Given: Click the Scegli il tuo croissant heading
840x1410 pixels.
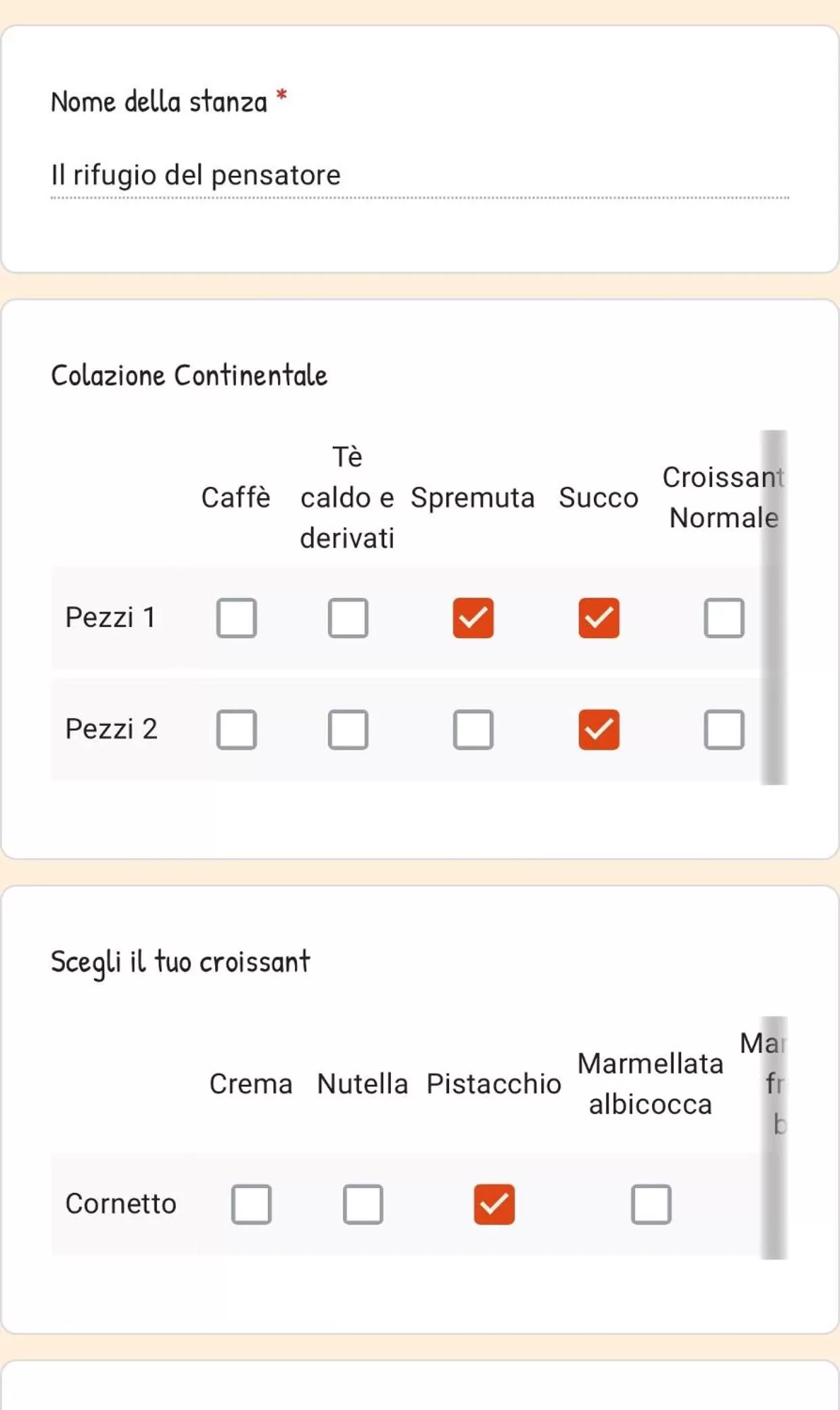Looking at the screenshot, I should (181, 961).
